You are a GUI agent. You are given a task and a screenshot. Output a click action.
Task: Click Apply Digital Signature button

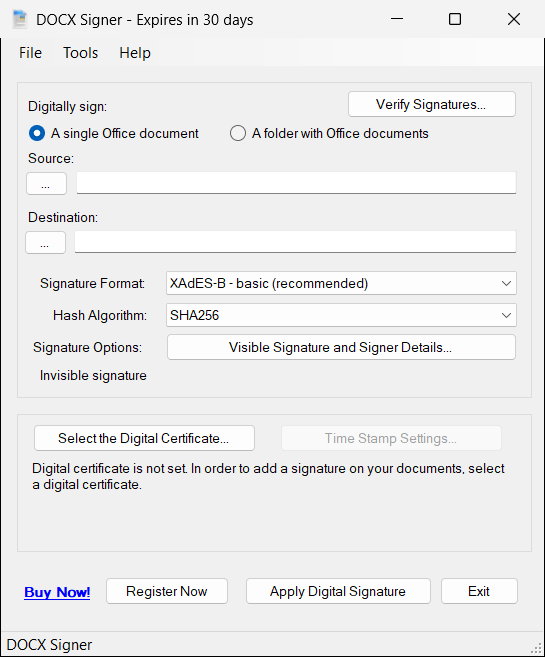click(x=338, y=591)
